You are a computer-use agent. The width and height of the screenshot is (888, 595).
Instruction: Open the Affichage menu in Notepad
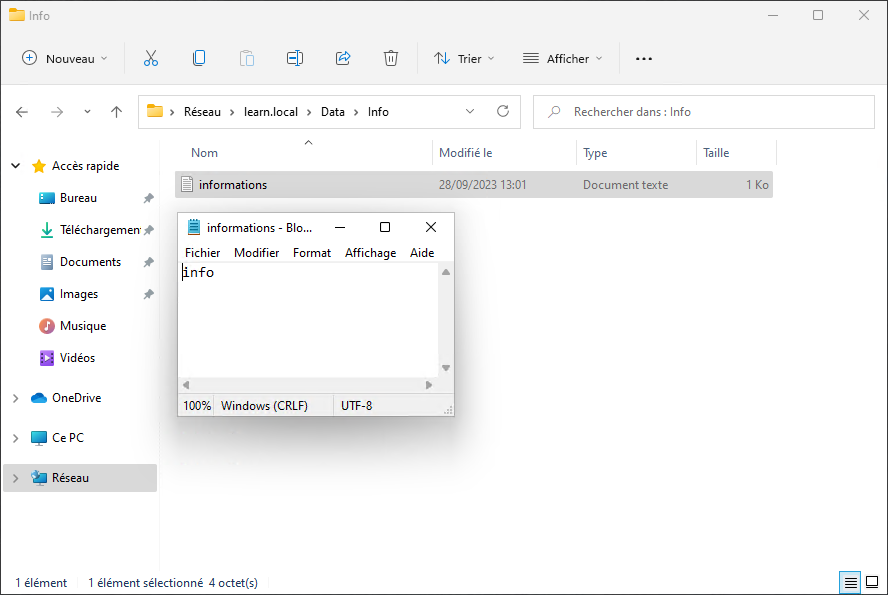370,252
